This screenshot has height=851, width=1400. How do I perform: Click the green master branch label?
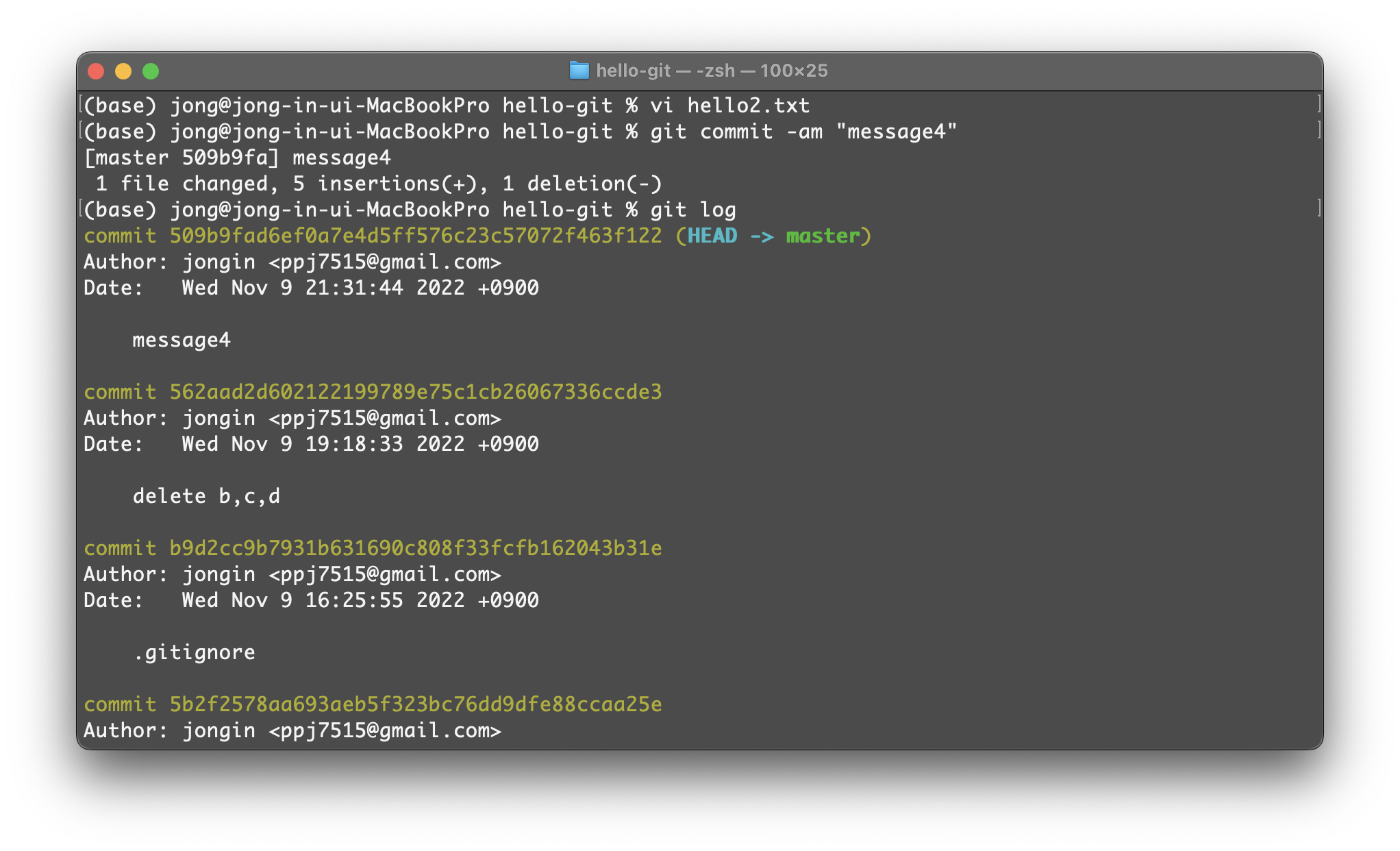(x=823, y=236)
